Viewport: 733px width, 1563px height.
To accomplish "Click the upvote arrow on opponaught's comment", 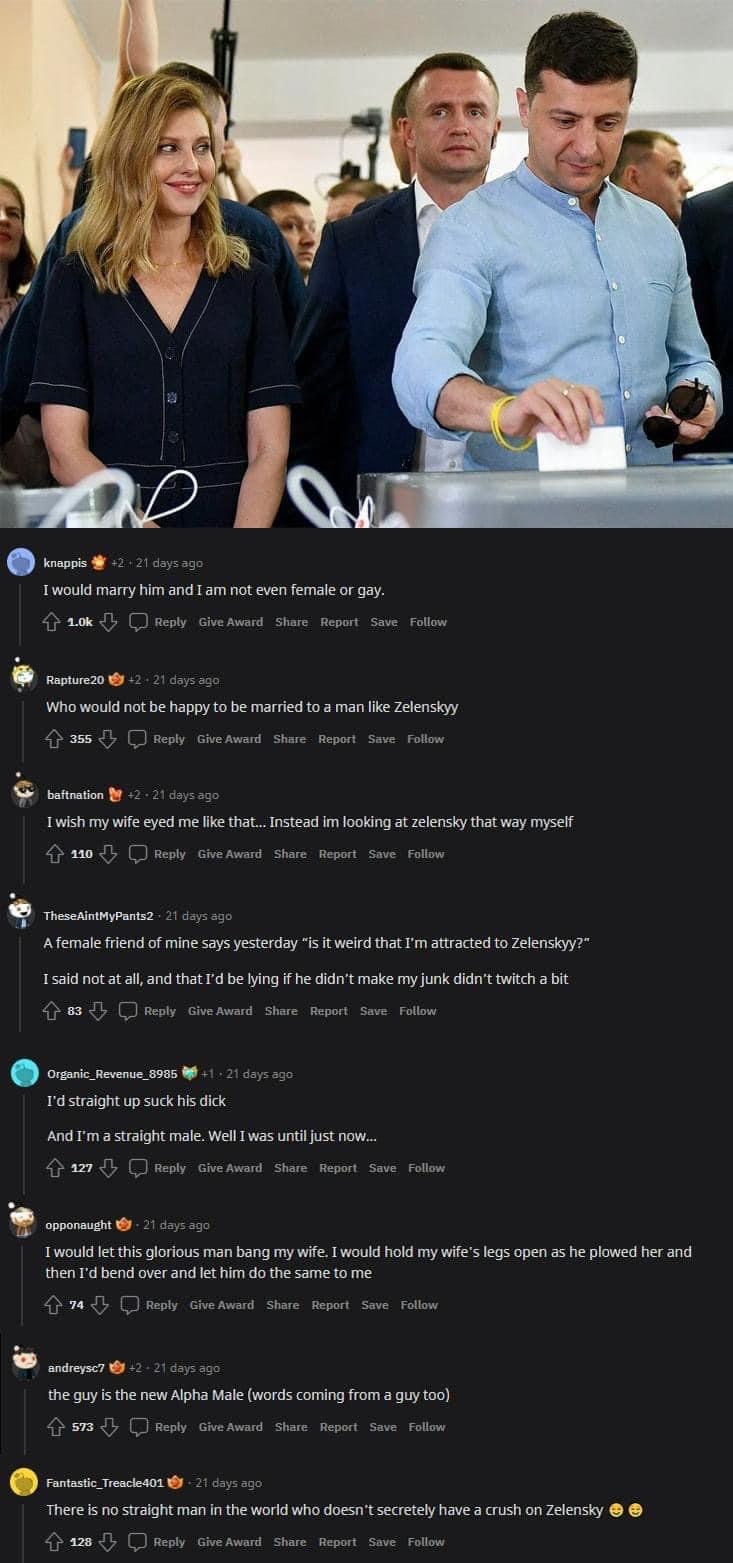I will click(54, 1305).
